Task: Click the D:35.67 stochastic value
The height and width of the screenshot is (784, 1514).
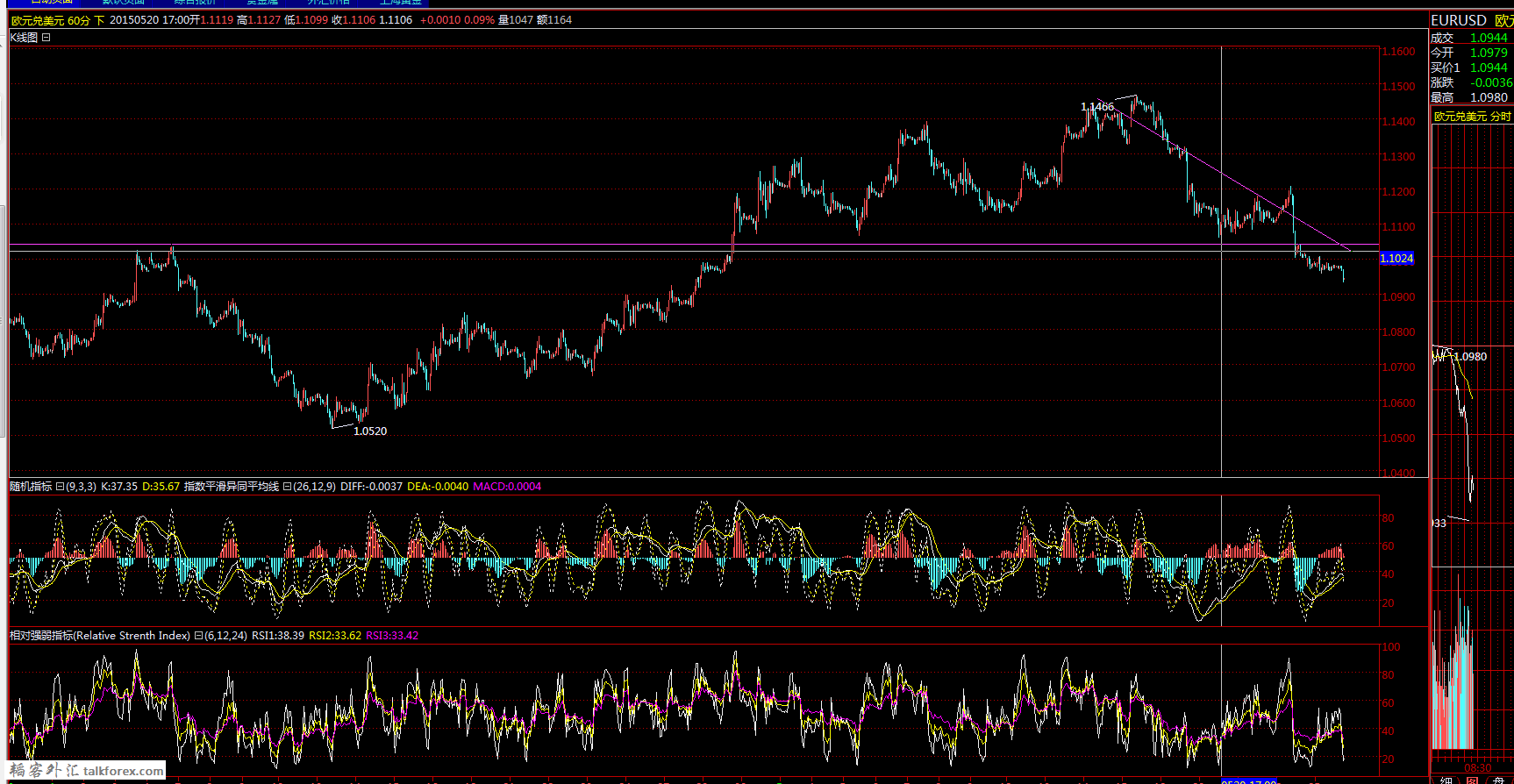Action: (x=161, y=487)
